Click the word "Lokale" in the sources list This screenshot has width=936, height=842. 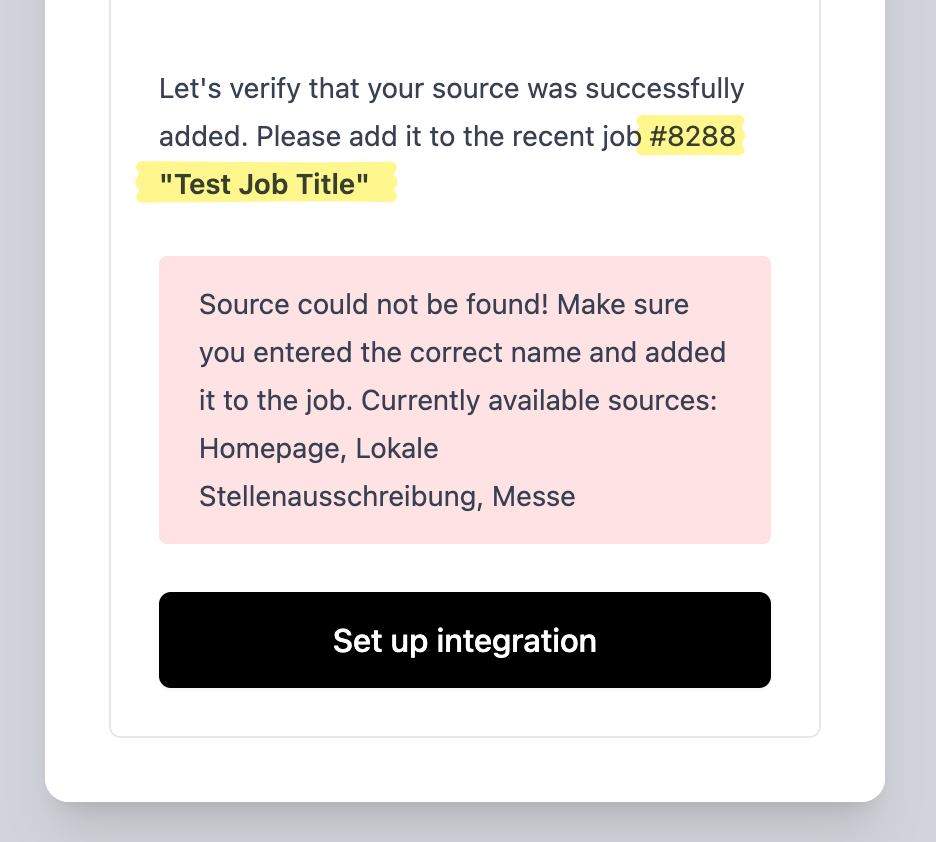pos(397,448)
